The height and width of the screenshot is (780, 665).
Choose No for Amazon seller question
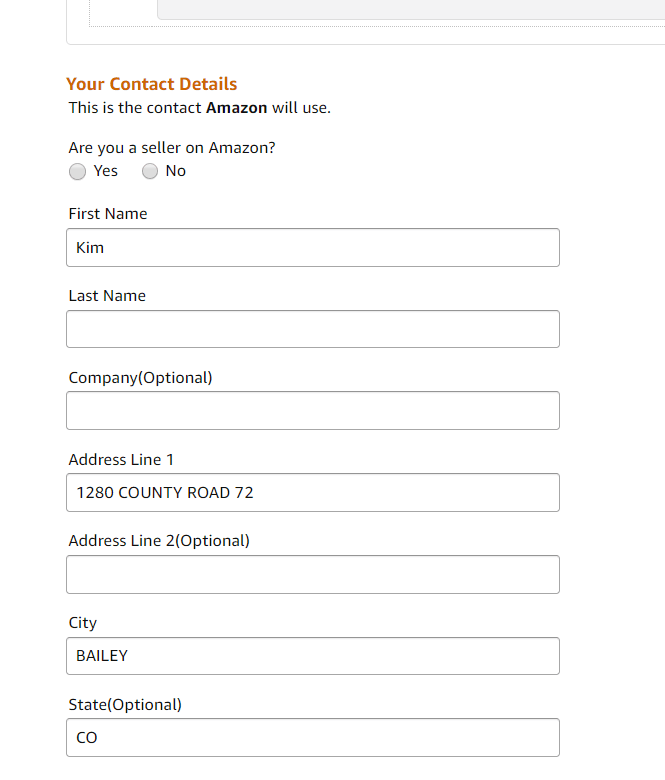coord(150,172)
